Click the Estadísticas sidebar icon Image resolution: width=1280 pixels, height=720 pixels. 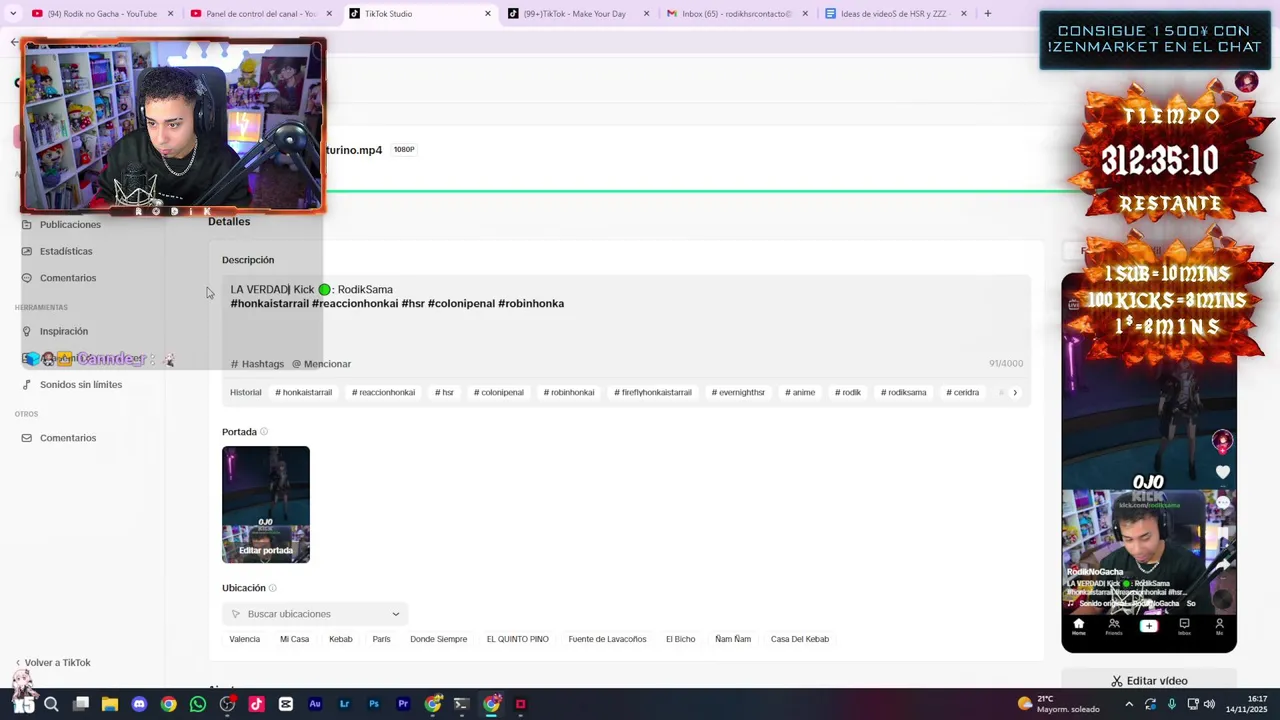tap(26, 251)
